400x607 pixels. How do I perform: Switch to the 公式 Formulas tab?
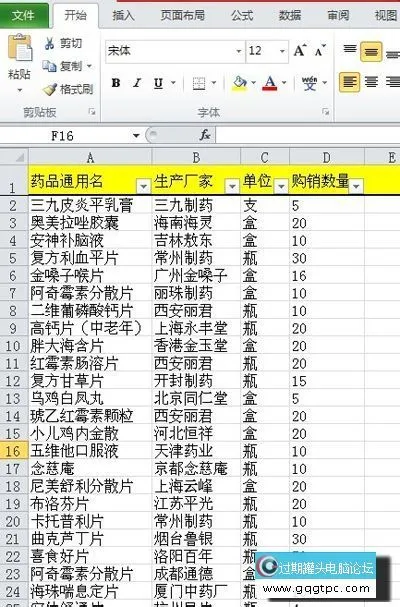coord(242,15)
